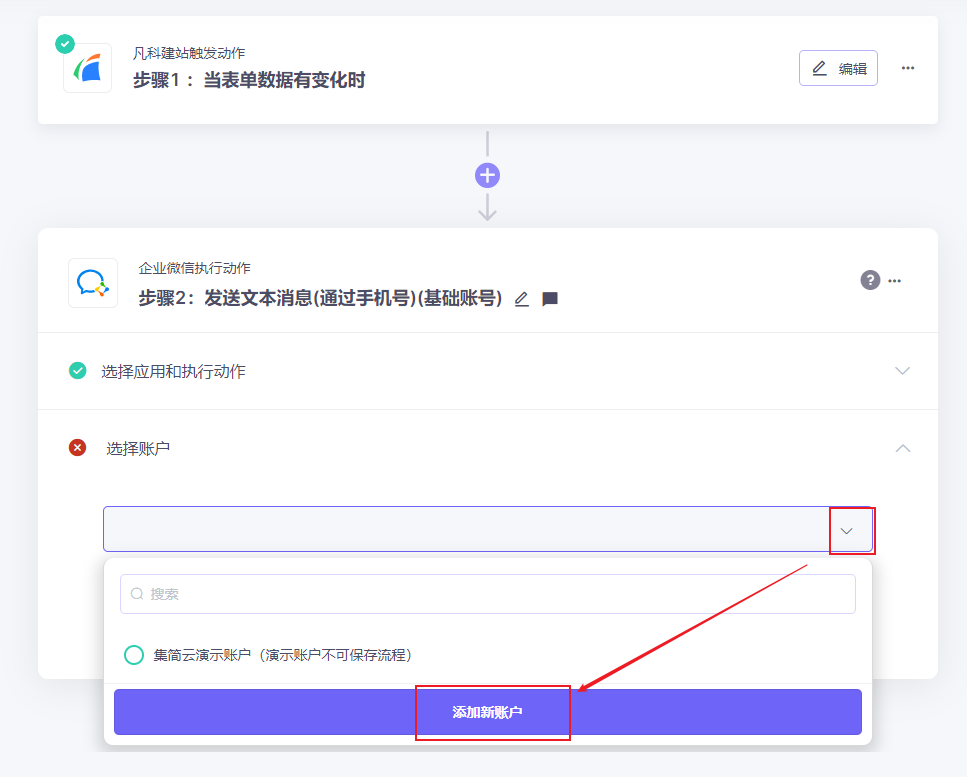The width and height of the screenshot is (967, 777).
Task: Click the account selection combo box
Action: (x=487, y=529)
